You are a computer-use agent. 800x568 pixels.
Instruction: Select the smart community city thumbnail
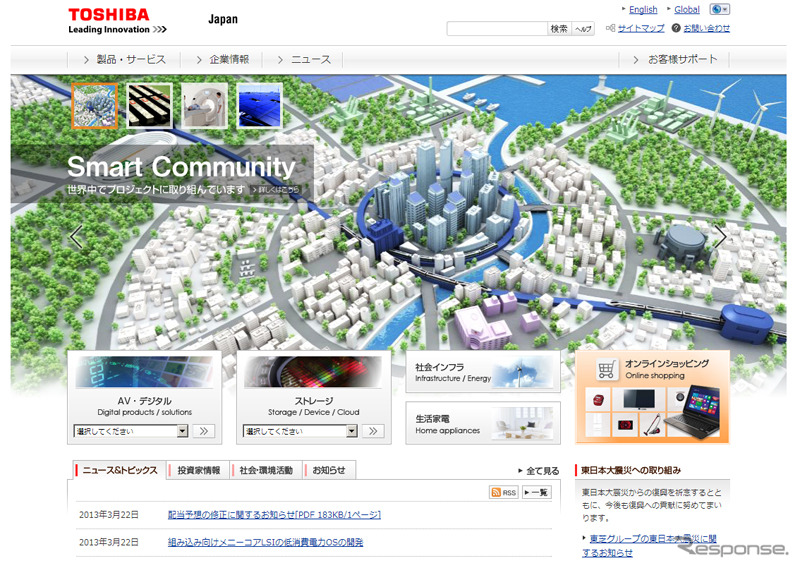95,106
